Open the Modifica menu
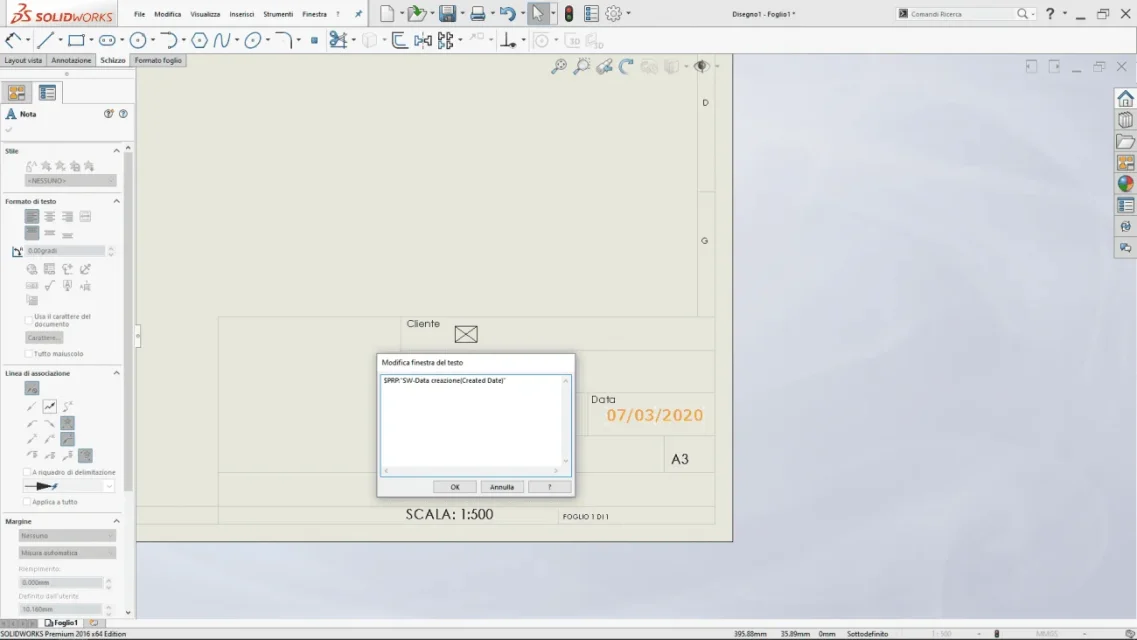The width and height of the screenshot is (1137, 640). point(168,14)
